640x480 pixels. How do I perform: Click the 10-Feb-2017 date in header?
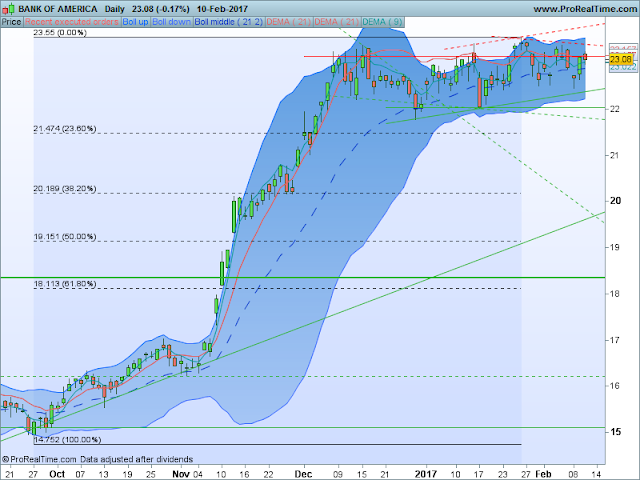(x=222, y=9)
